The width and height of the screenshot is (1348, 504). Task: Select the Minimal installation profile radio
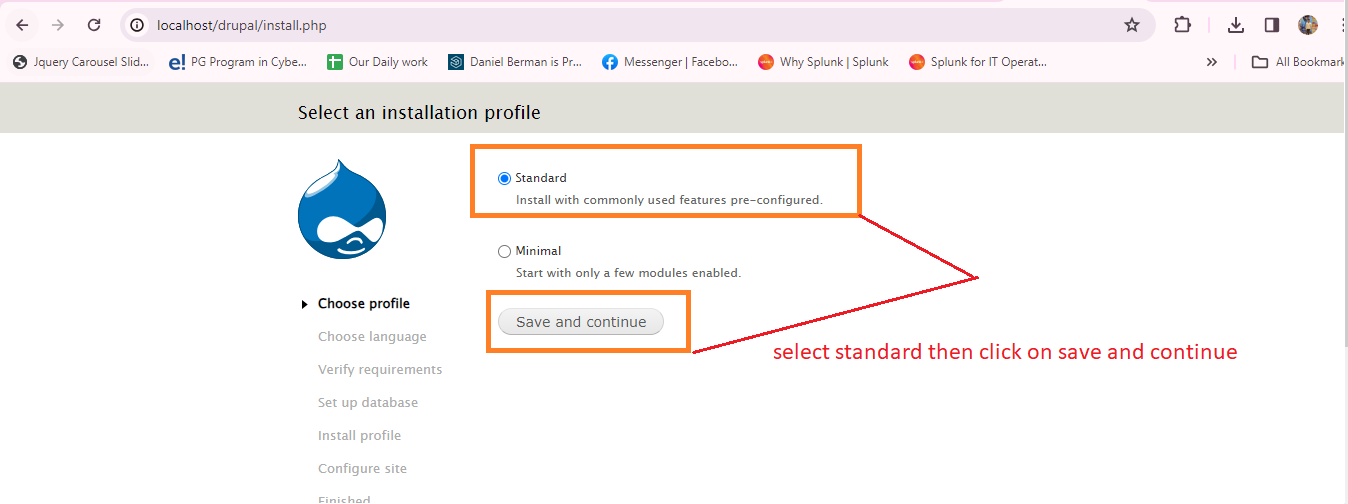click(504, 251)
